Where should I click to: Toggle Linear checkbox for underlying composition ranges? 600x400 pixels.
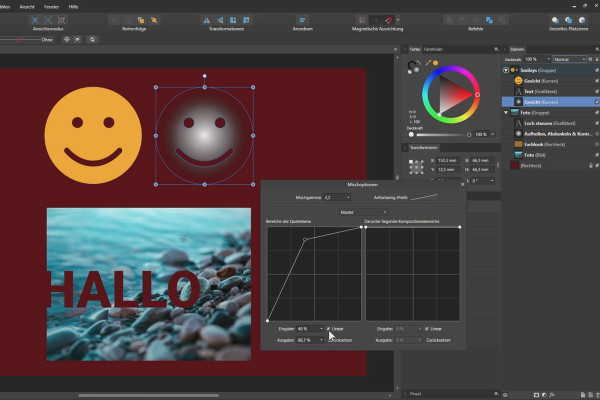[427, 329]
